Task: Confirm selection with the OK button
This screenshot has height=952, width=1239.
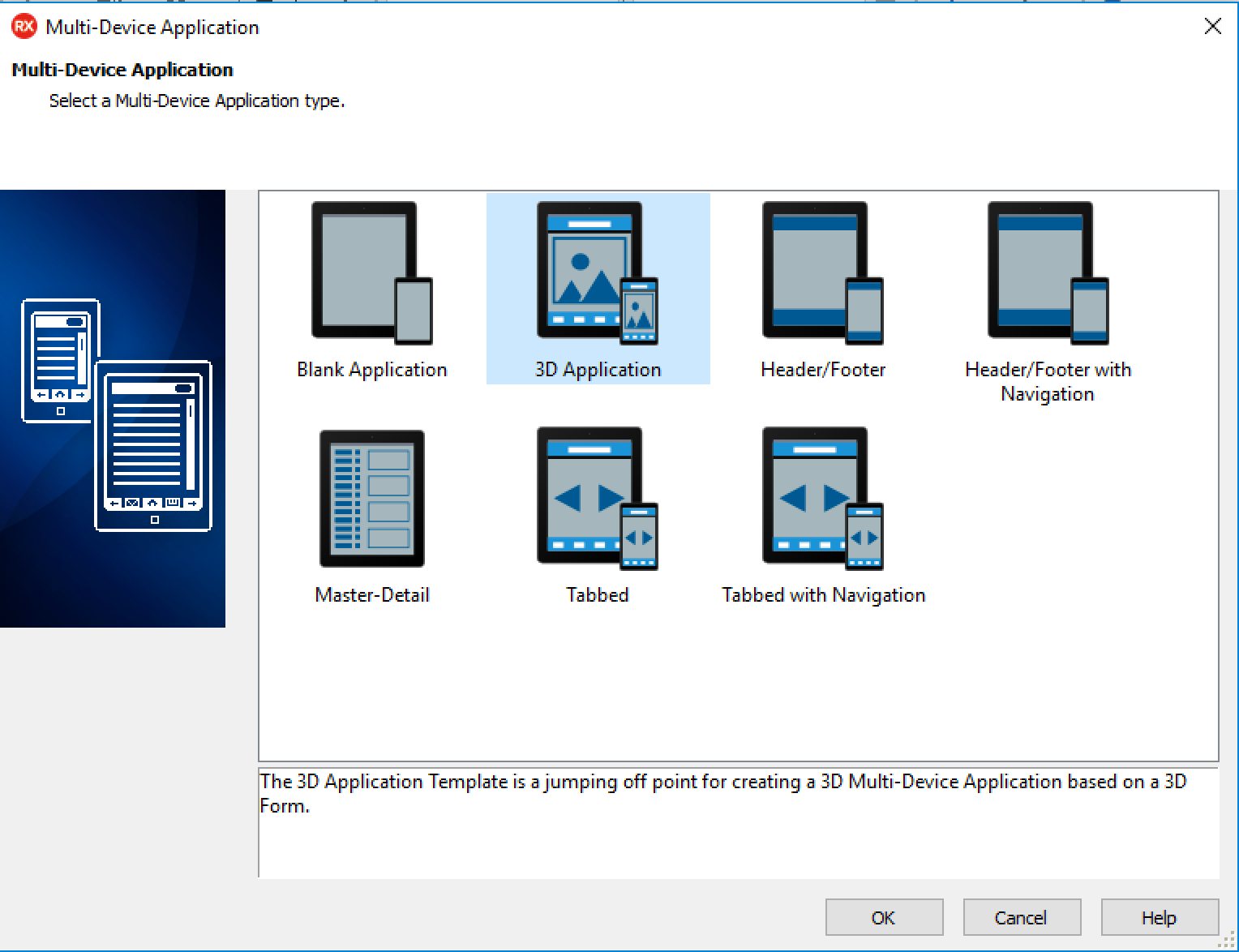Action: (x=884, y=917)
